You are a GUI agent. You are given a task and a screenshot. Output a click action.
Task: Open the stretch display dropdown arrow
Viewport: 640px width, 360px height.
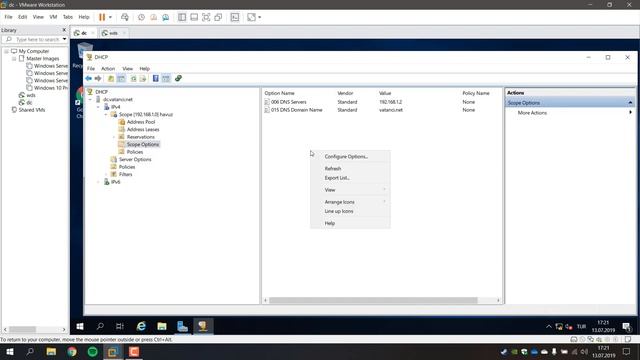[x=260, y=18]
